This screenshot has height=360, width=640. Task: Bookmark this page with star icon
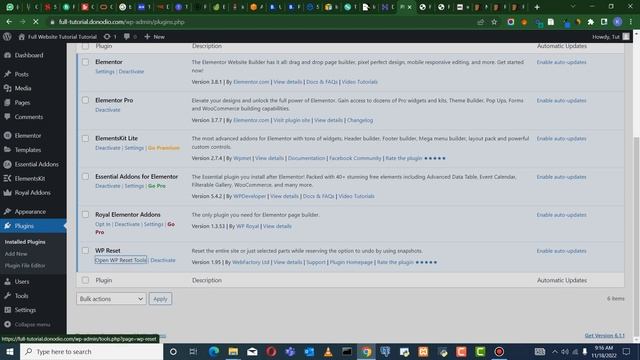pos(494,22)
